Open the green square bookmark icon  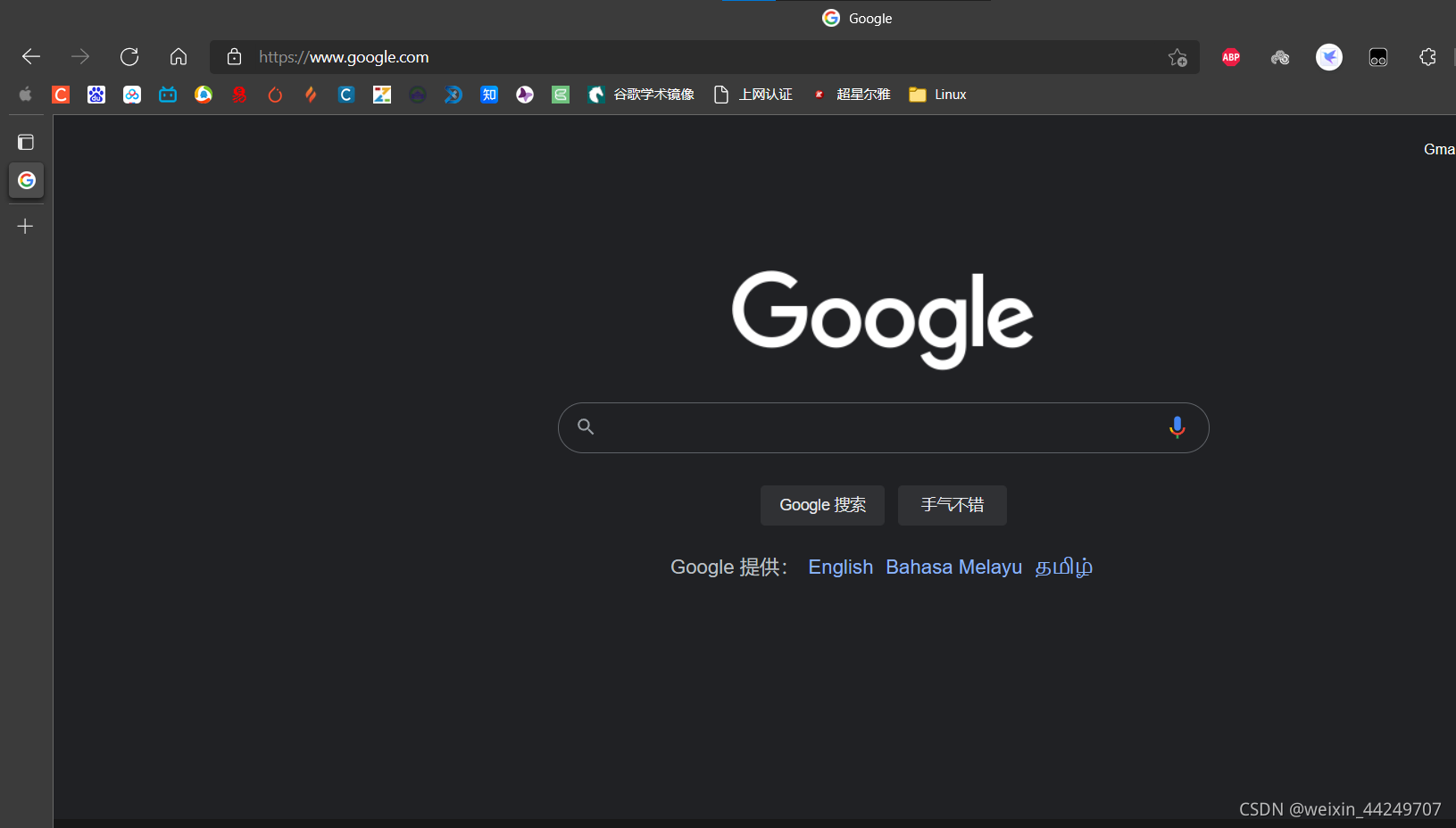[x=561, y=95]
